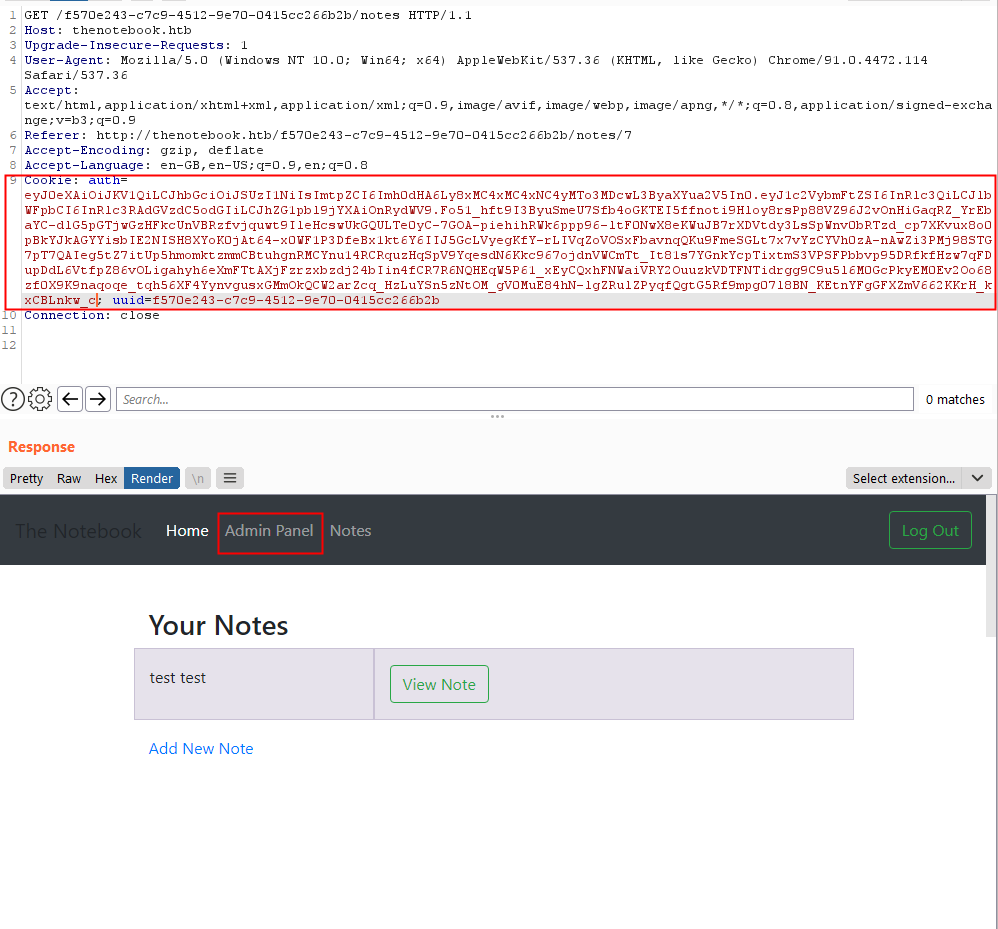This screenshot has width=998, height=929.
Task: Toggle the \n non-printable characters button
Action: coord(198,478)
